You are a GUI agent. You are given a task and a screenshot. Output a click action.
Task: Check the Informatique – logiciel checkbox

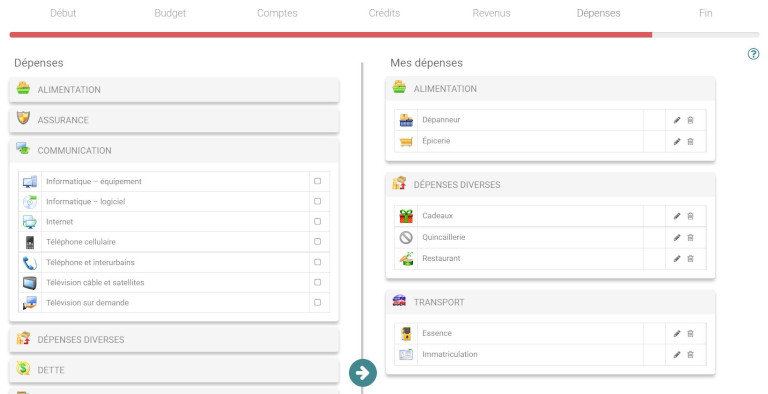[x=317, y=201]
